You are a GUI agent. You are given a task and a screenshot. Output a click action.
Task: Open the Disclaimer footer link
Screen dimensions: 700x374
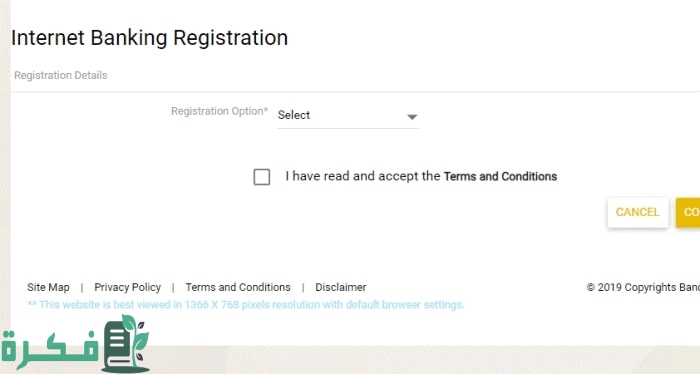(341, 287)
